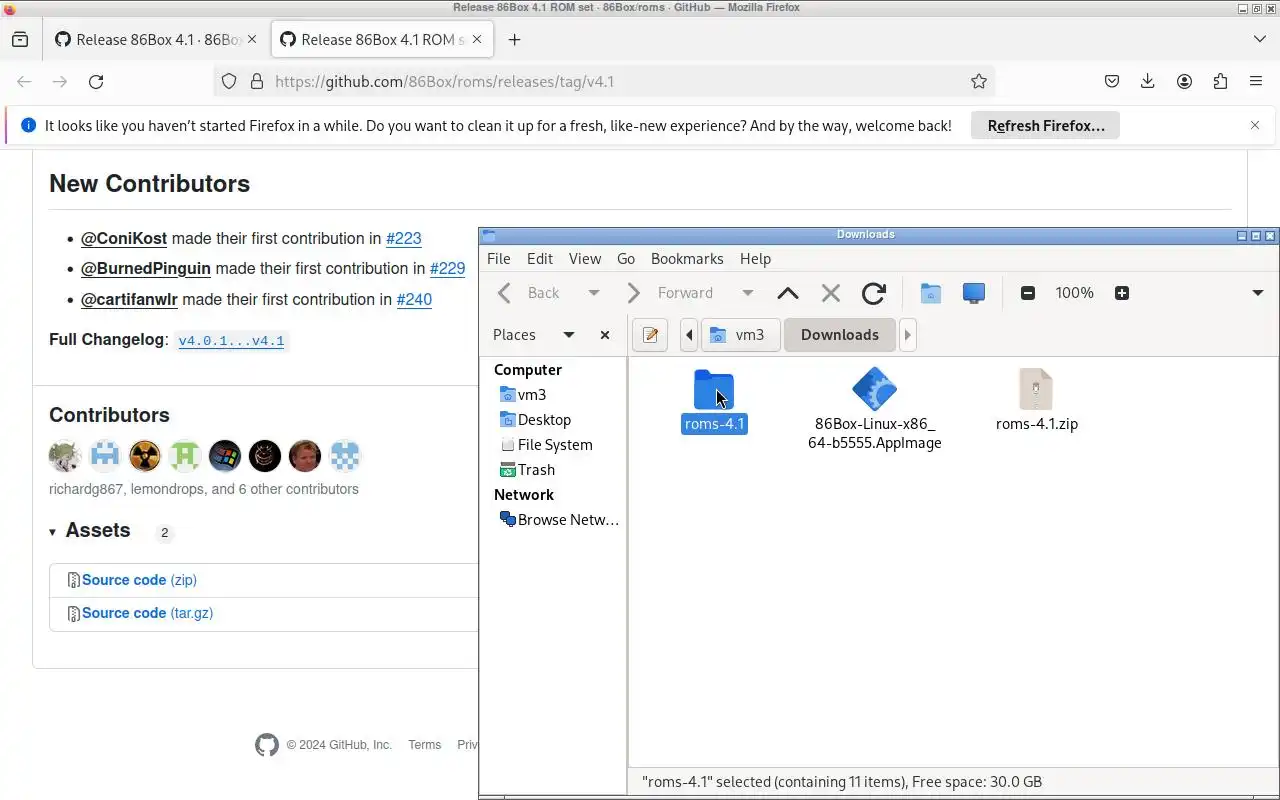Close the Places sidebar
This screenshot has width=1280, height=800.
click(x=605, y=335)
